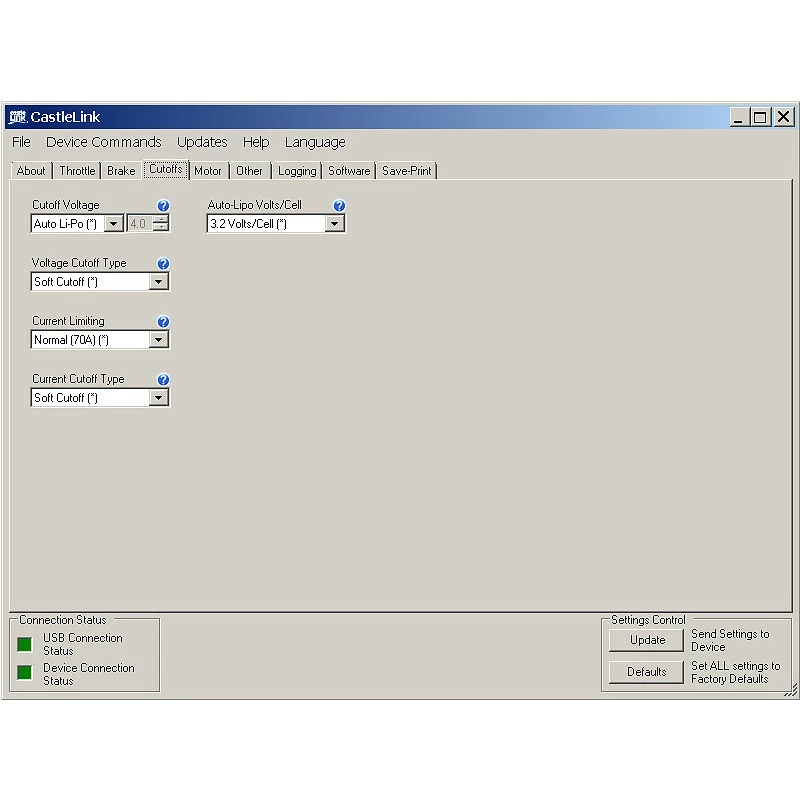Open help for Current Cutoff Type
Screen dimensions: 800x800
tap(164, 380)
